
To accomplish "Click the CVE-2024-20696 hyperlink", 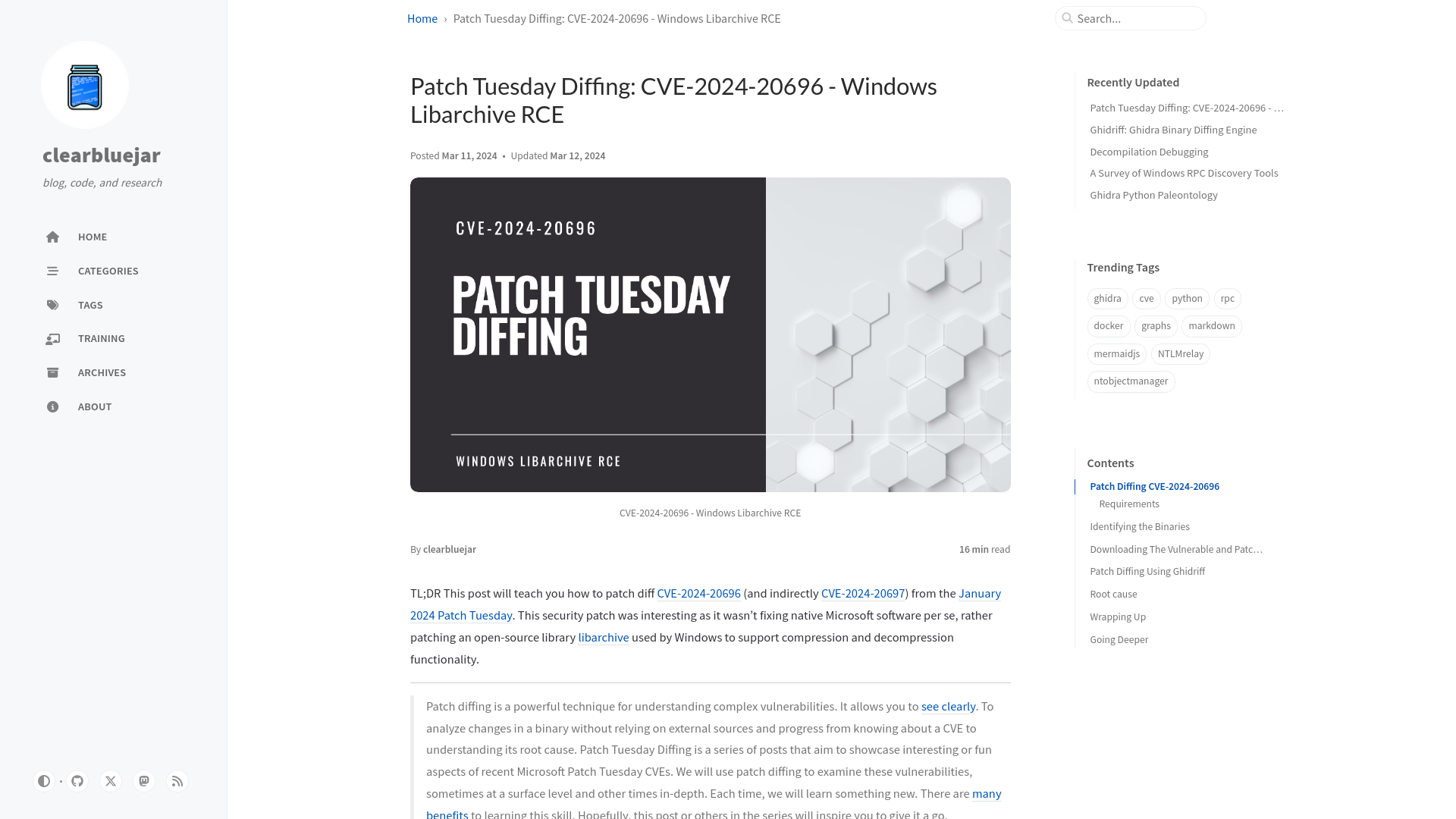I will (x=699, y=594).
